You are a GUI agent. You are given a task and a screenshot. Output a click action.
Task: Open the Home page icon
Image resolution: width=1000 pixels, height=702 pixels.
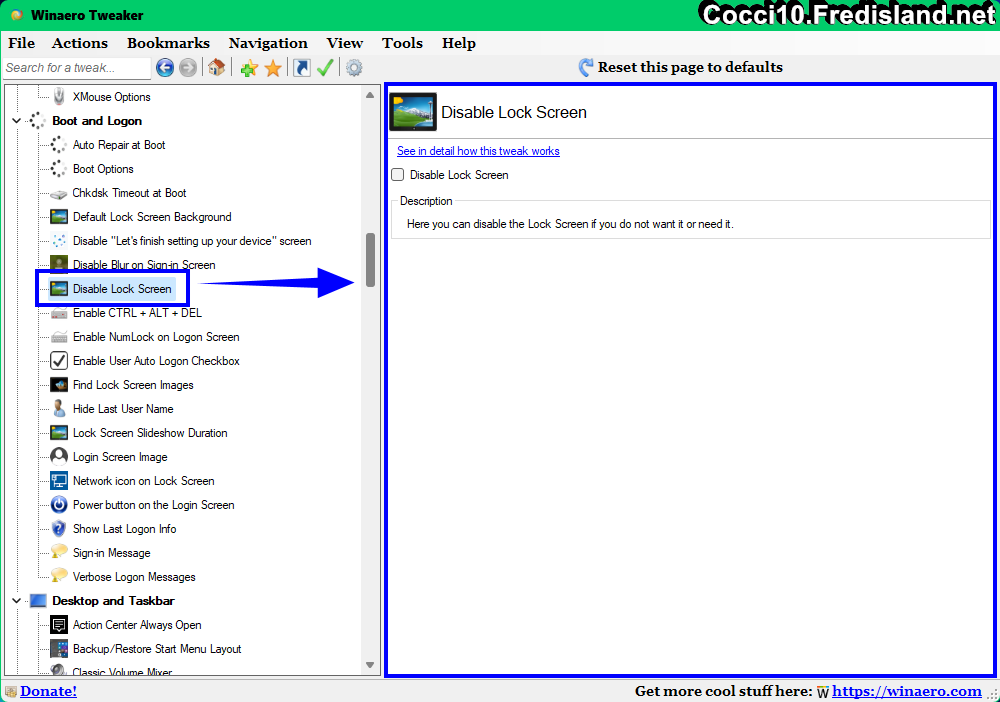point(216,68)
